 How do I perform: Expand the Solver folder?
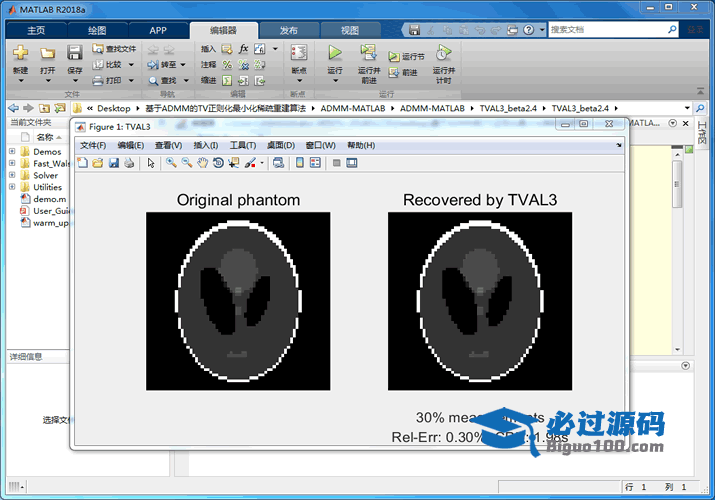(12, 175)
